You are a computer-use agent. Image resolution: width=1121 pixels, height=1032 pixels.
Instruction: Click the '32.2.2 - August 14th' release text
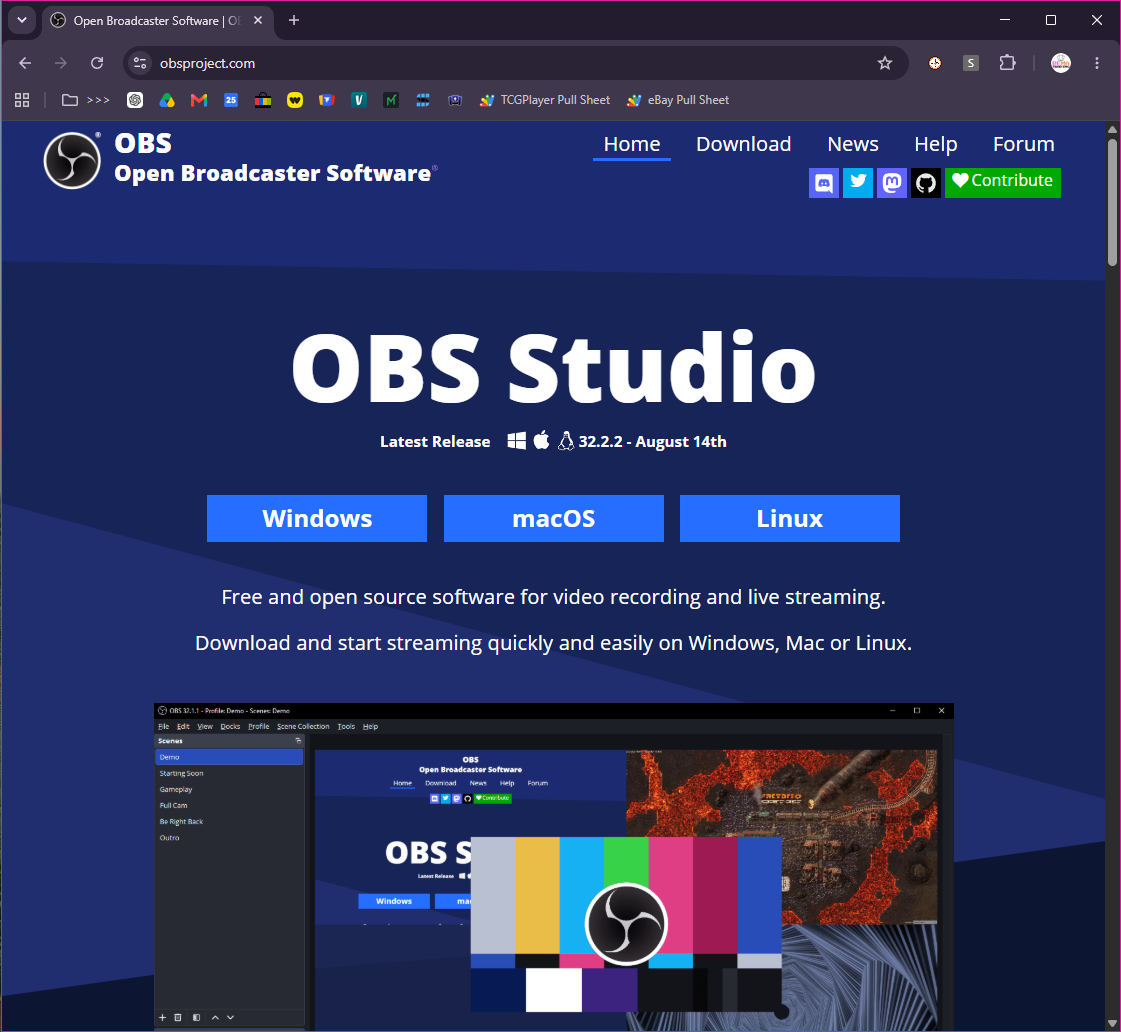pos(652,442)
